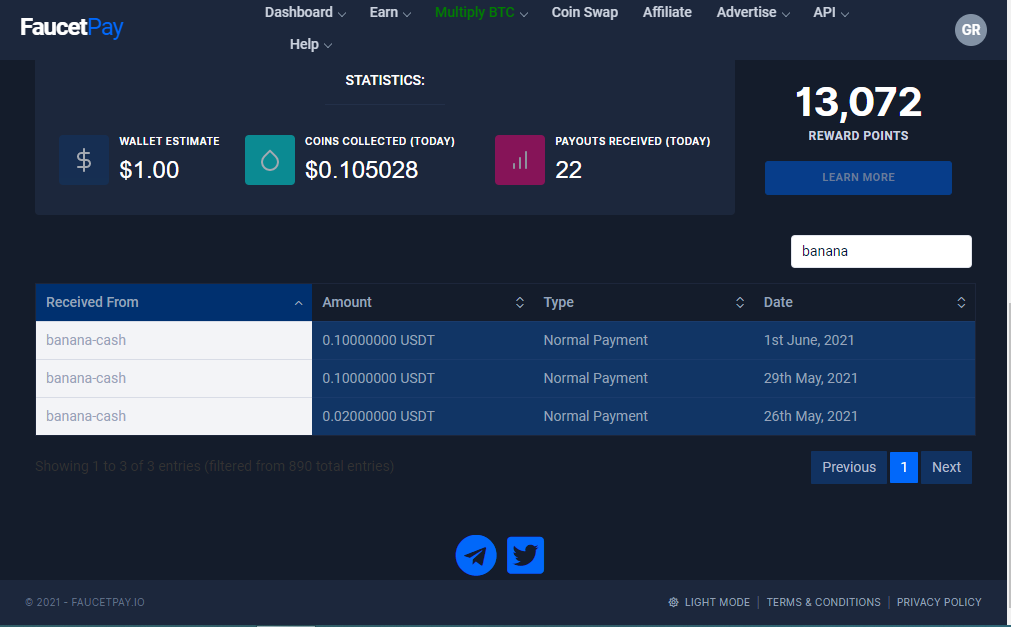Open the Terms & Conditions link

pos(823,602)
